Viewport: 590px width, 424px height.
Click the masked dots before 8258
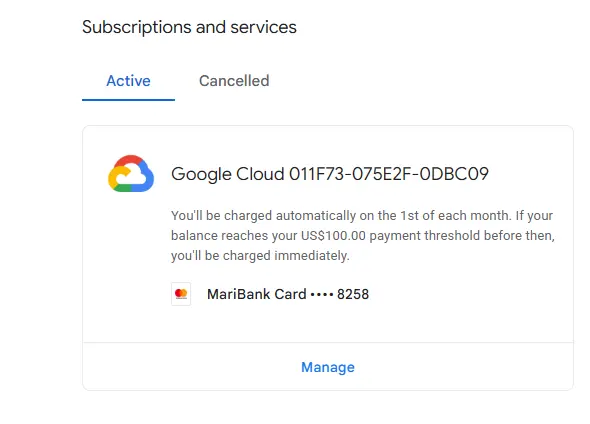[322, 294]
